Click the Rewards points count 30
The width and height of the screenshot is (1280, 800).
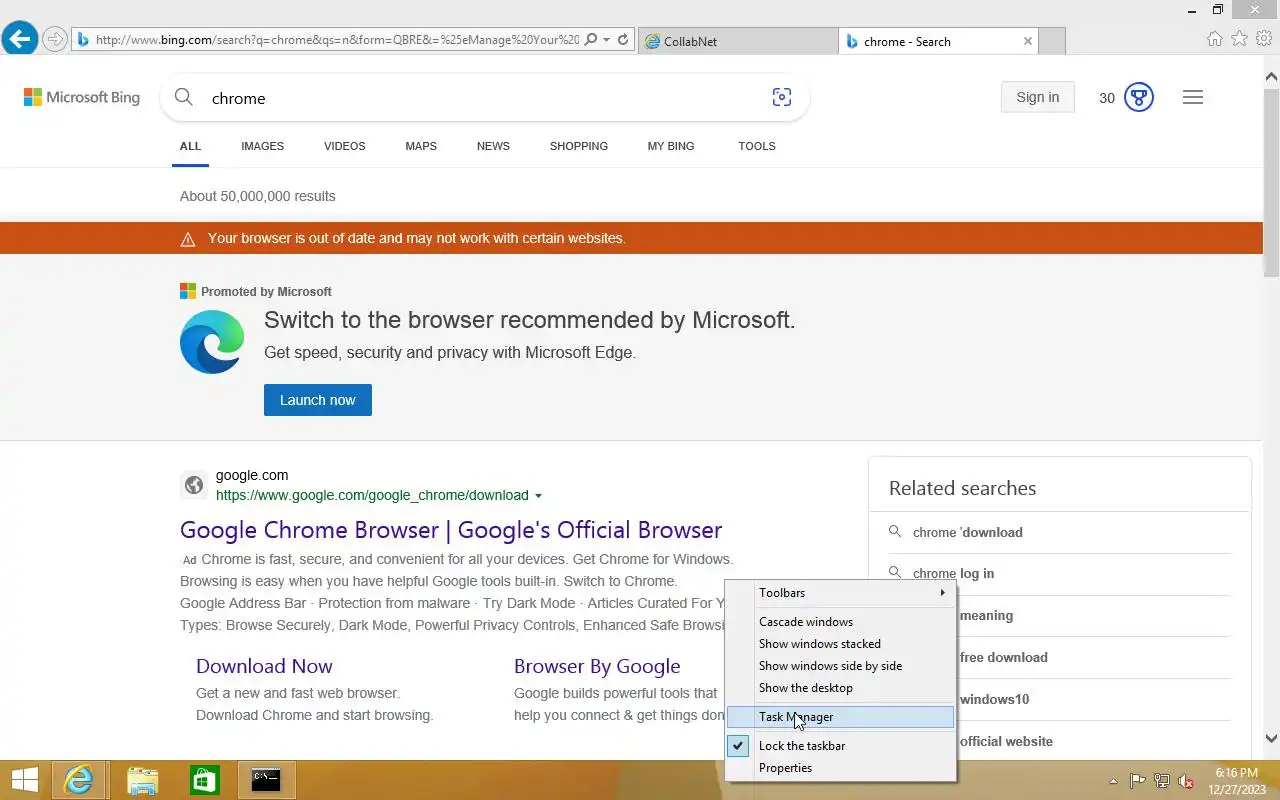tap(1107, 98)
